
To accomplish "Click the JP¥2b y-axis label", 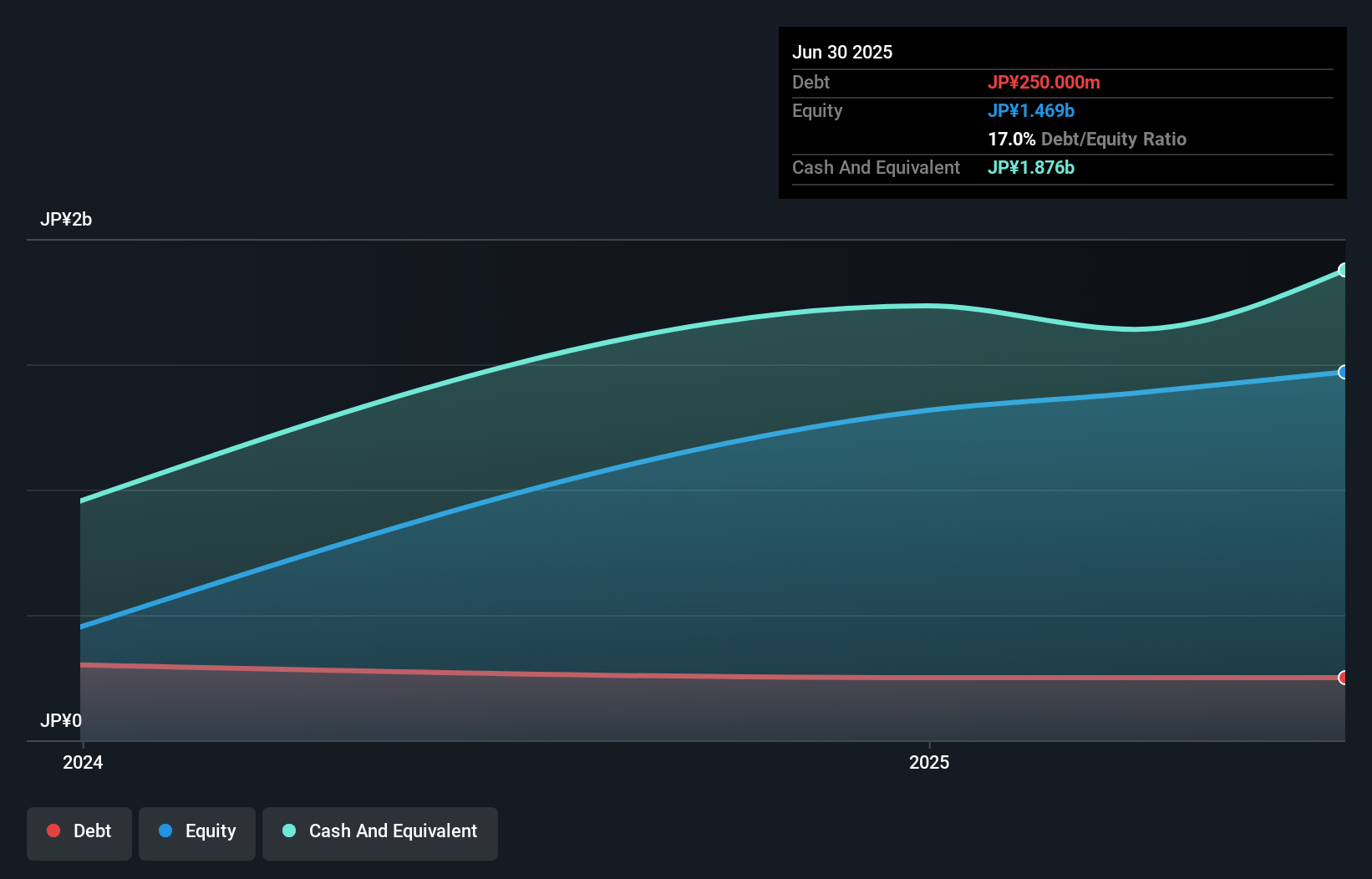I will click(66, 220).
